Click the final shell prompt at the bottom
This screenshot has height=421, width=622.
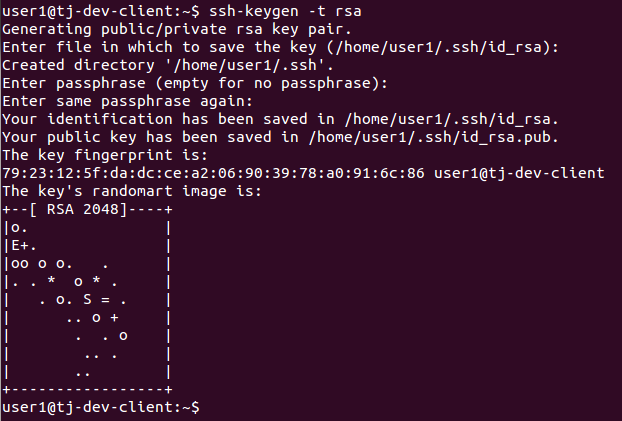[101, 407]
